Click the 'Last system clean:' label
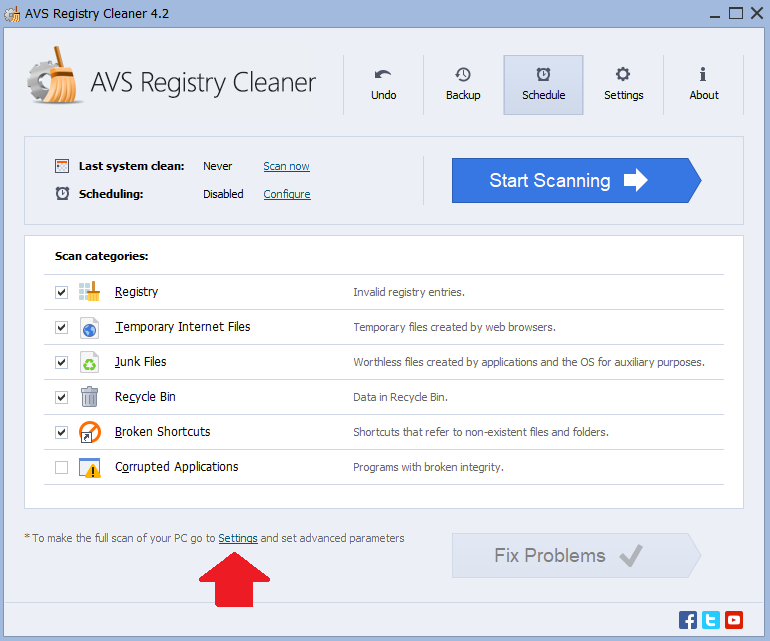This screenshot has height=641, width=770. click(131, 167)
